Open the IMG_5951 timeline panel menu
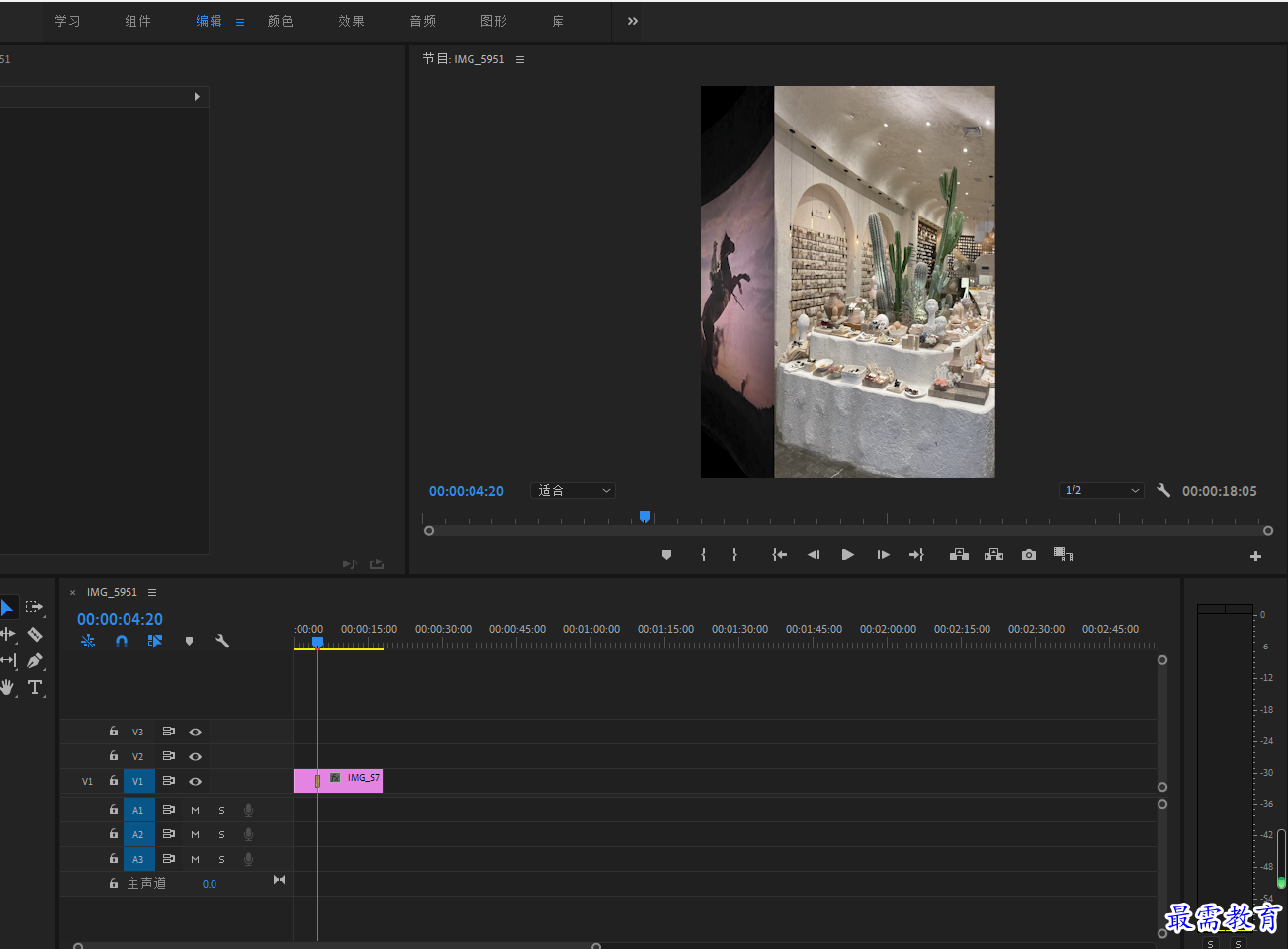Viewport: 1288px width, 949px height. tap(152, 592)
